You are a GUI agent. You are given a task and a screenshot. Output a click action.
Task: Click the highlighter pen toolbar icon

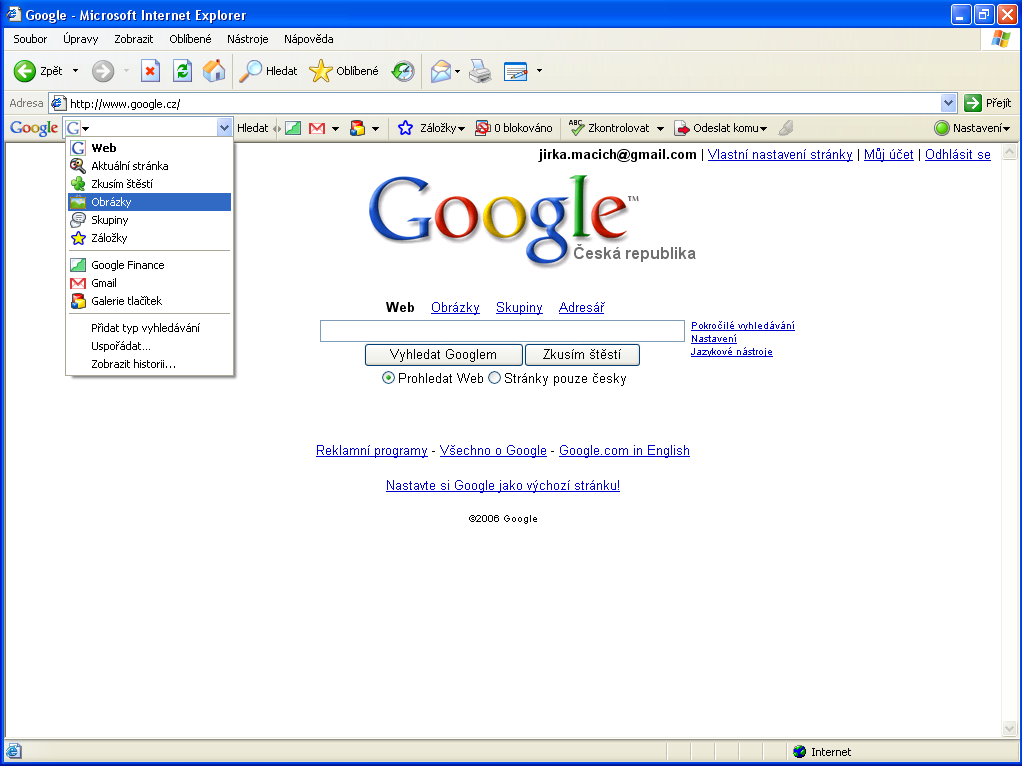(786, 128)
